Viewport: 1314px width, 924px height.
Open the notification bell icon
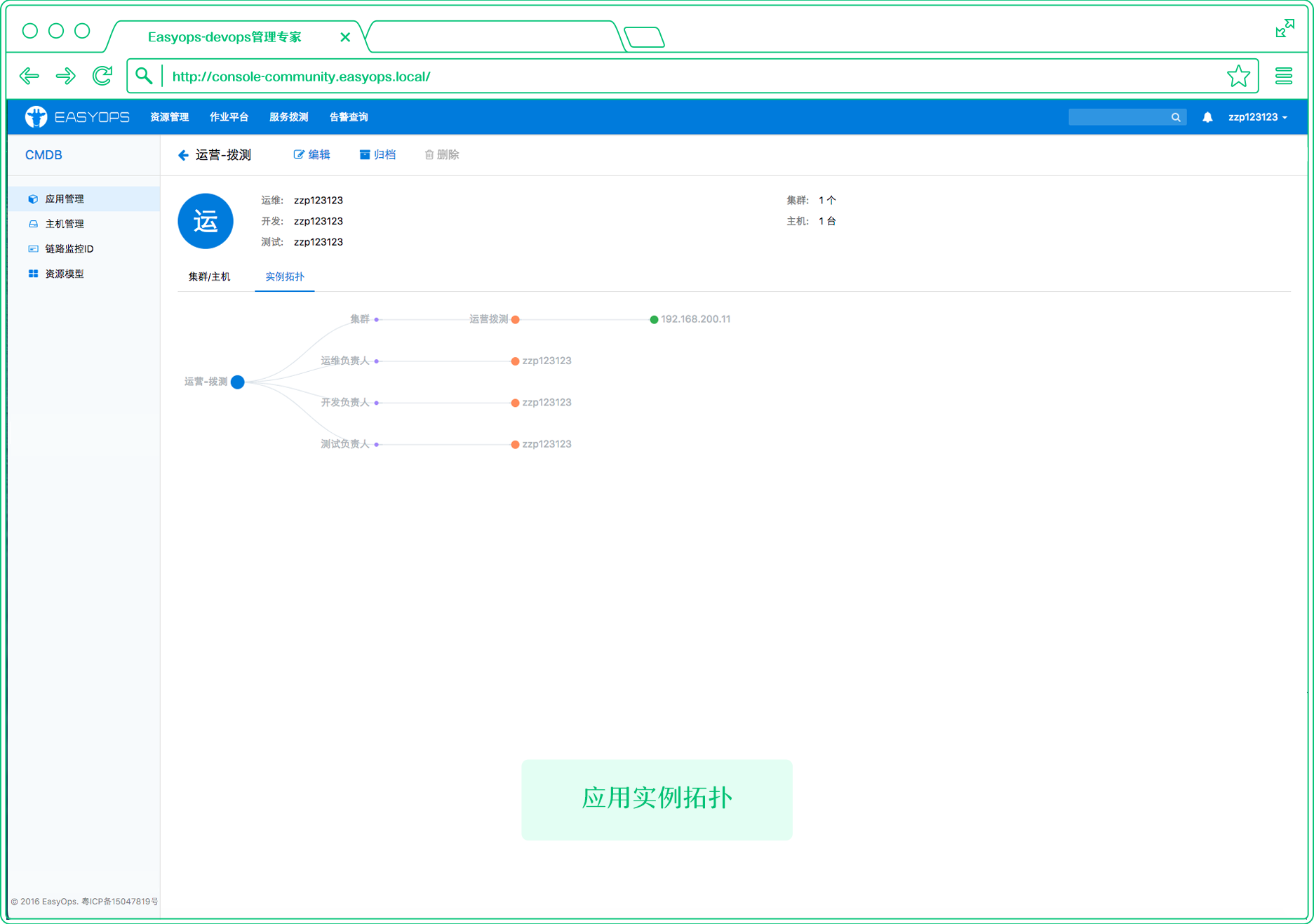[1207, 116]
